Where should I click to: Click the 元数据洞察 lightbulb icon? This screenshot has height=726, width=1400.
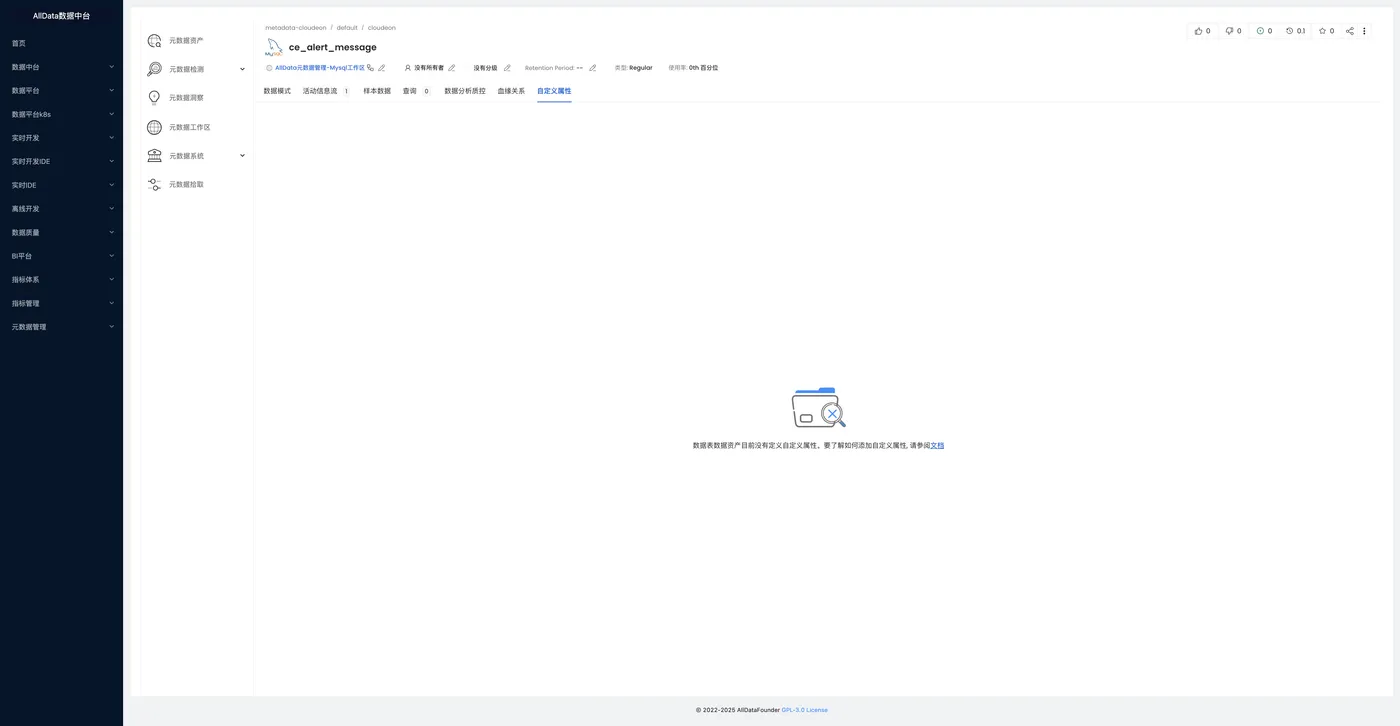(x=154, y=98)
